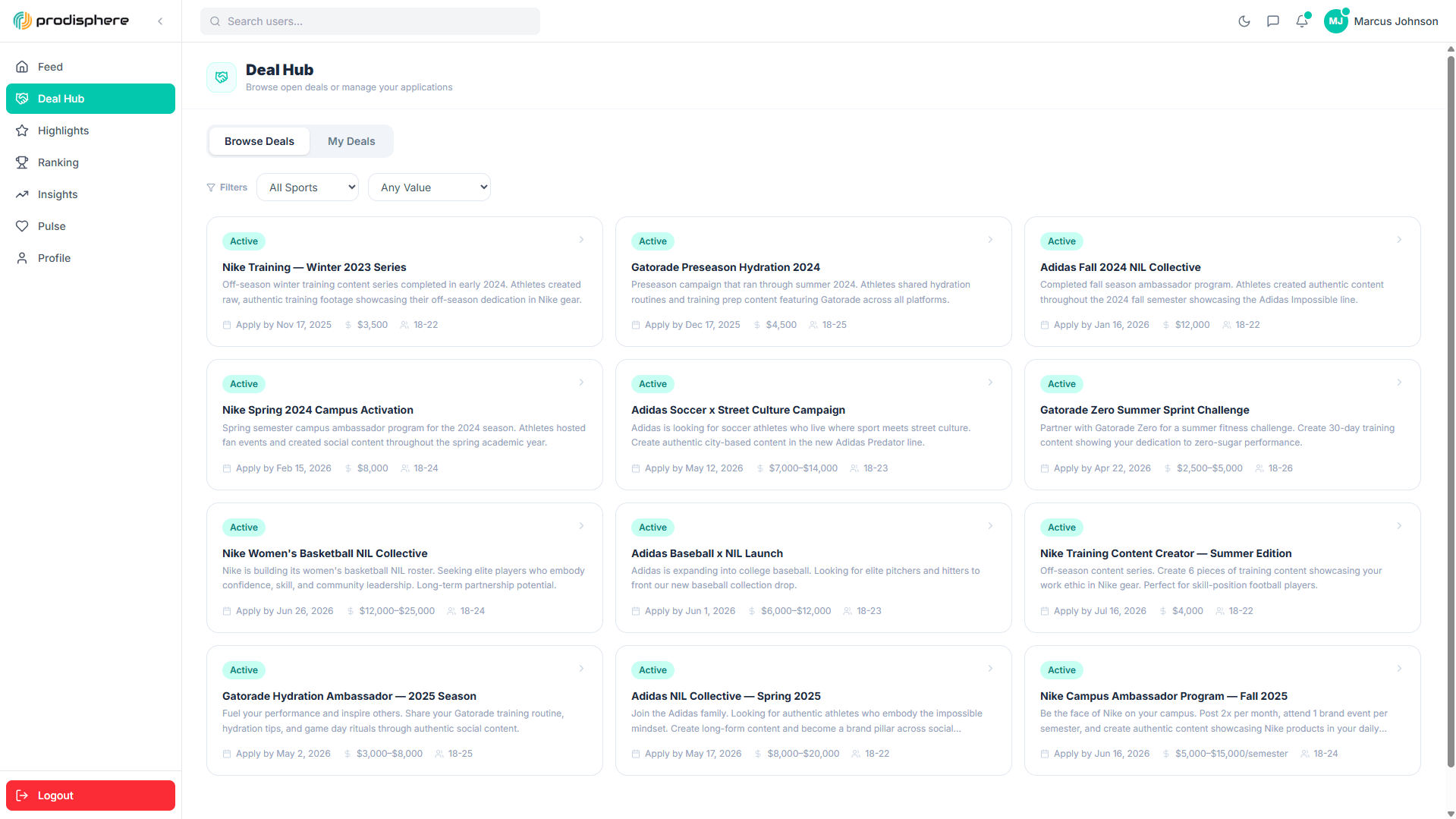Select the Highlights star icon in sidebar
The width and height of the screenshot is (1456, 819).
pos(24,130)
